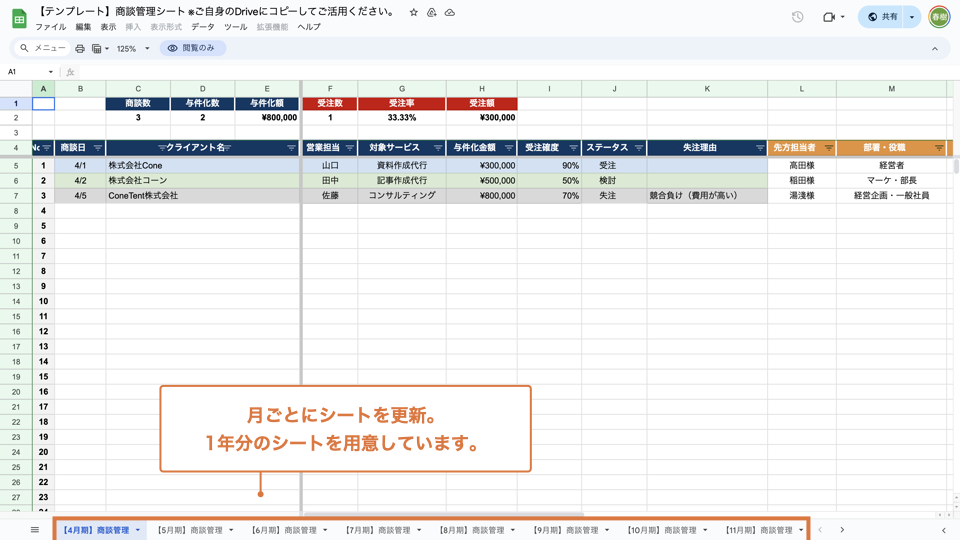This screenshot has height=540, width=960.
Task: Open the データ menu
Action: click(x=203, y=27)
